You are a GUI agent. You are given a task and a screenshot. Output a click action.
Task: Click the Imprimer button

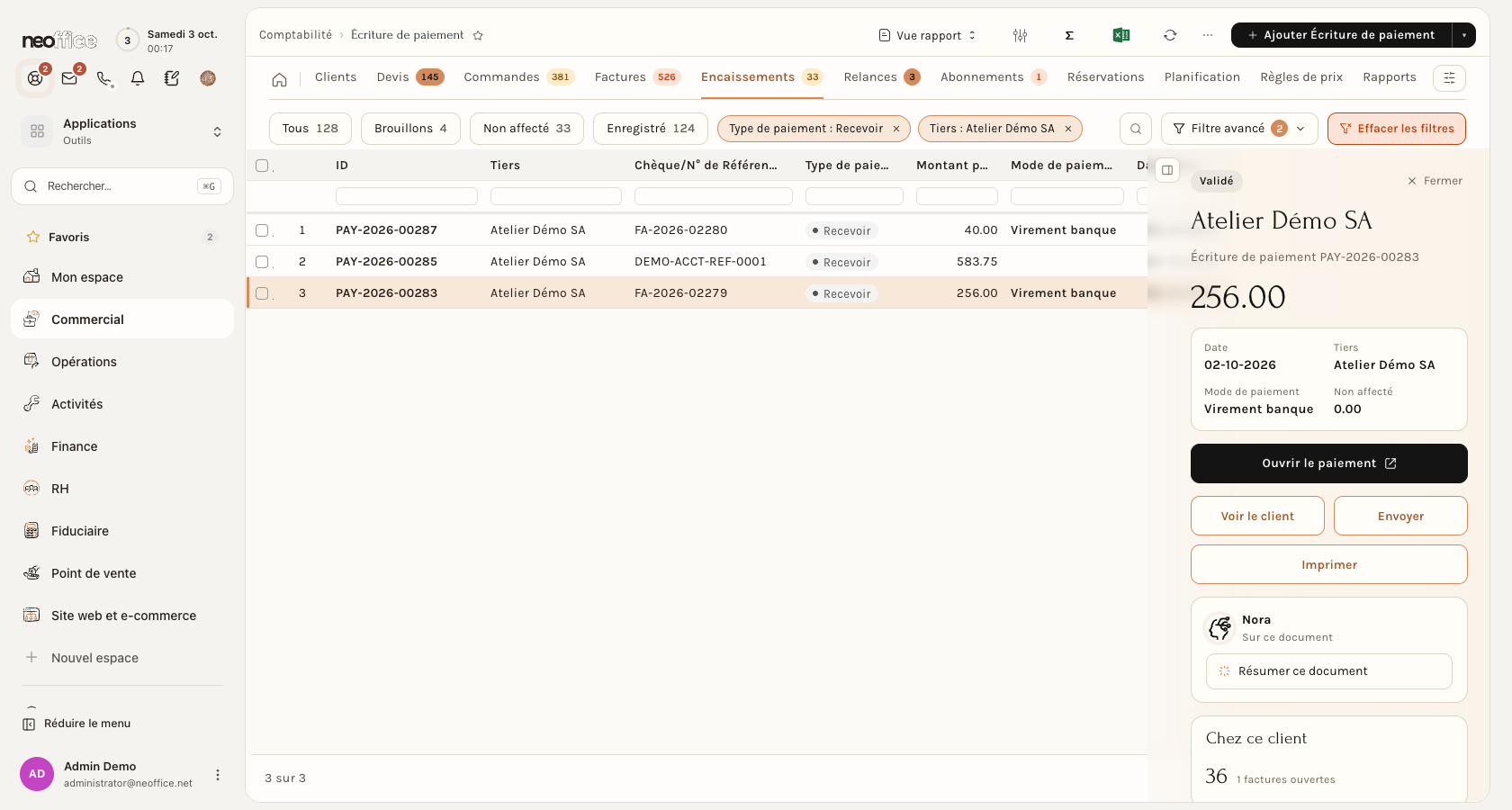coord(1328,564)
